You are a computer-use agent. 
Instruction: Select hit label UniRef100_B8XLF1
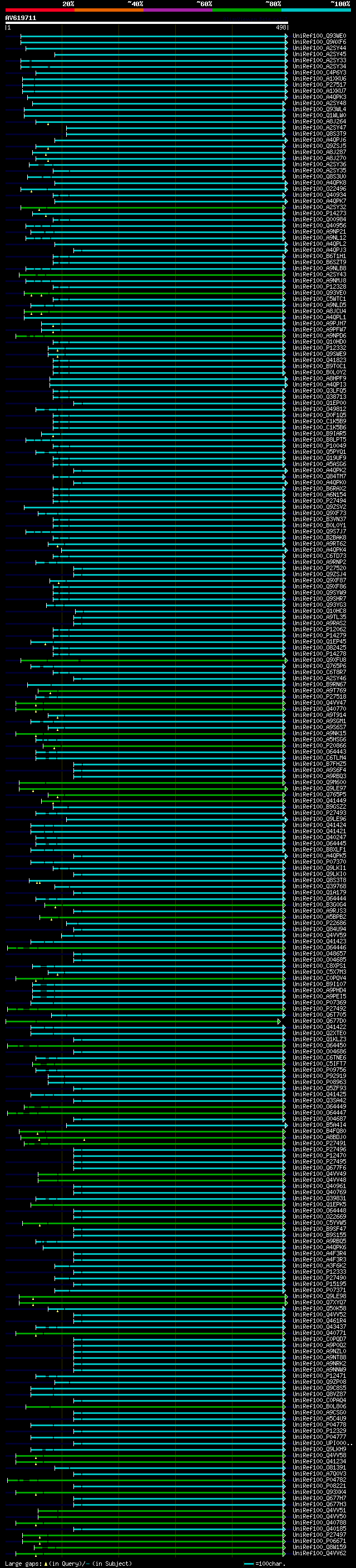tap(319, 849)
